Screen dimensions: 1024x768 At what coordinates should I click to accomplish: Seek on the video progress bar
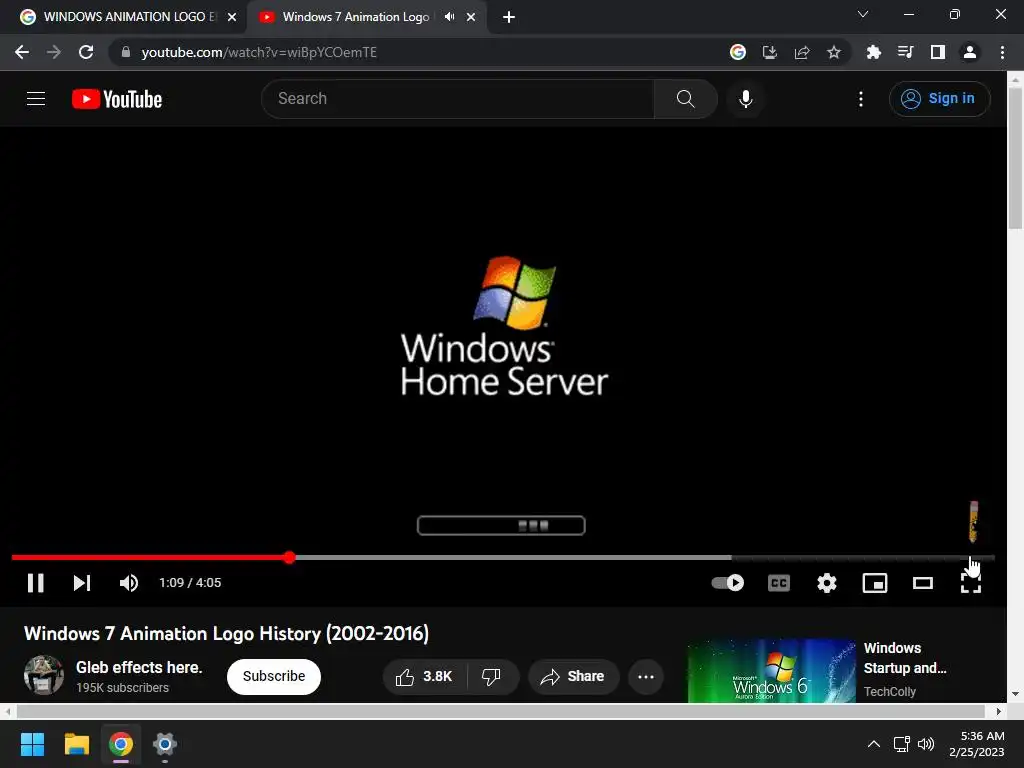point(503,557)
